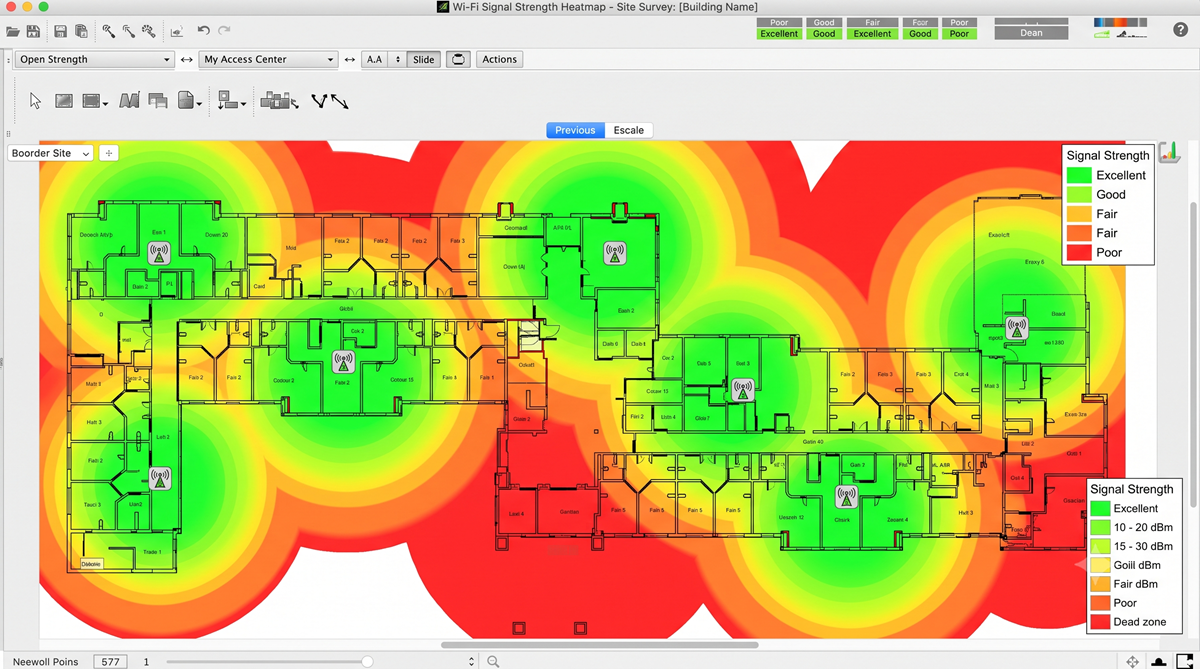The height and width of the screenshot is (669, 1200).
Task: Click the overlapping windows layer icon
Action: [x=158, y=101]
